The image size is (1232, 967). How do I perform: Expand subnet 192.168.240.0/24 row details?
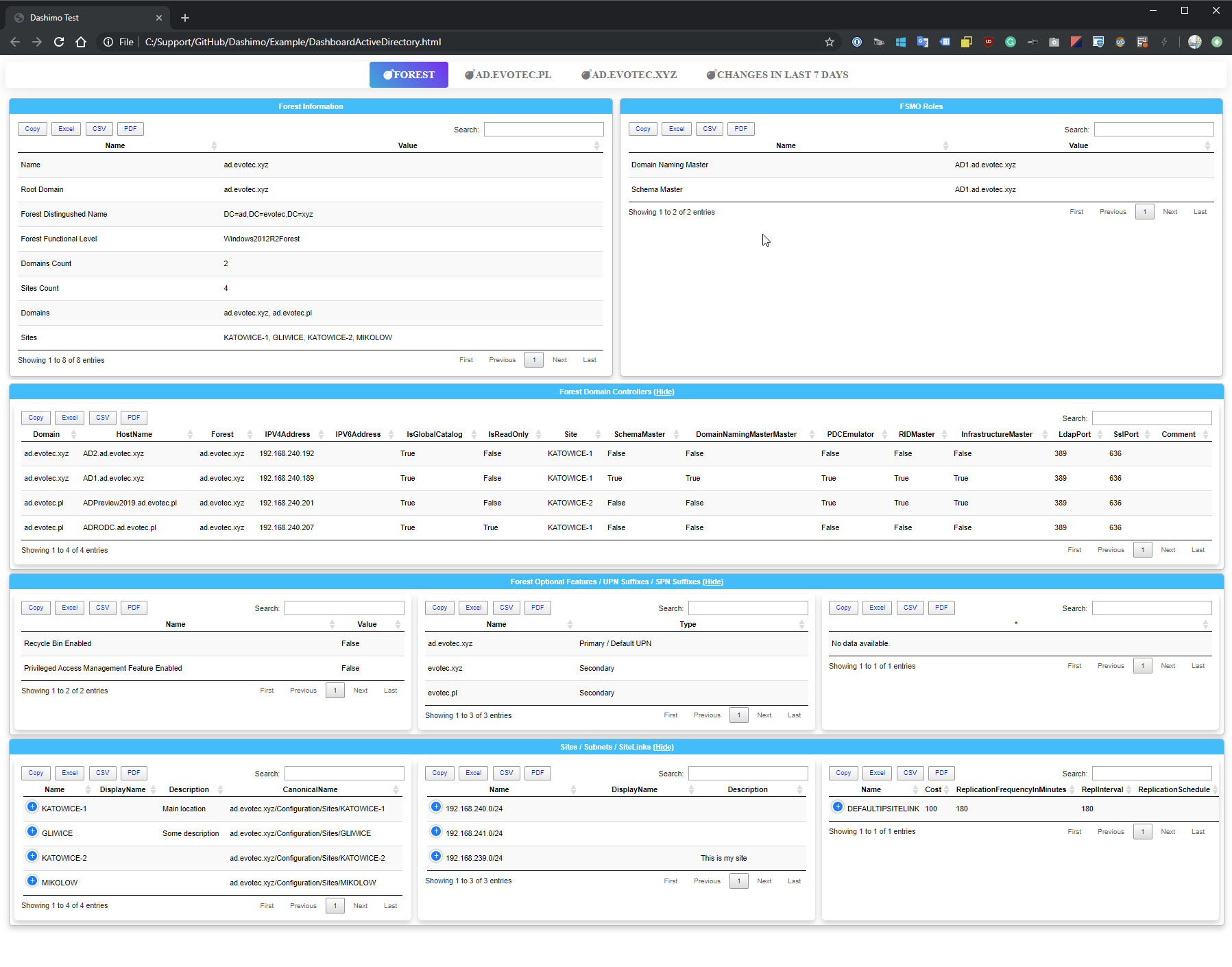click(436, 807)
